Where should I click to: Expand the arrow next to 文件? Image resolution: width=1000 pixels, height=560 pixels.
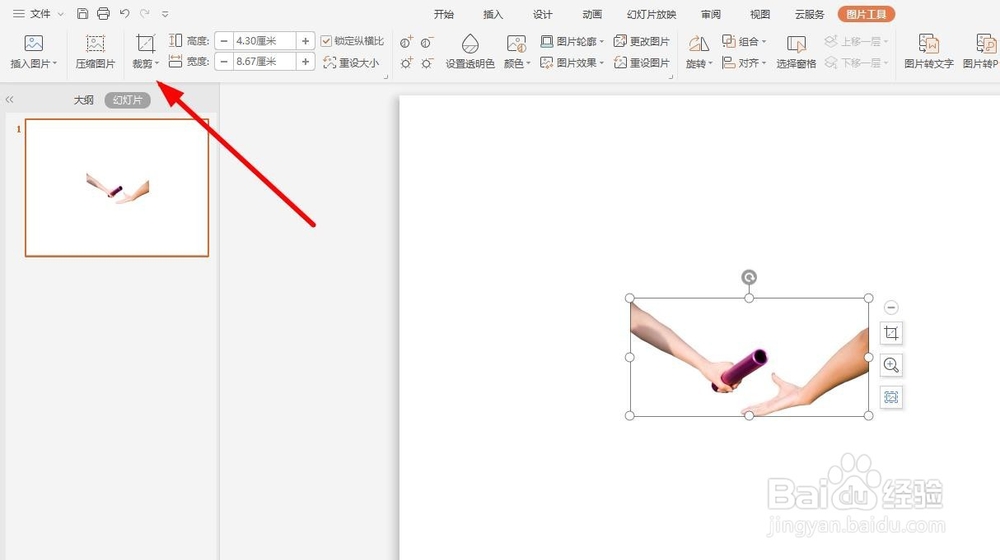(61, 14)
